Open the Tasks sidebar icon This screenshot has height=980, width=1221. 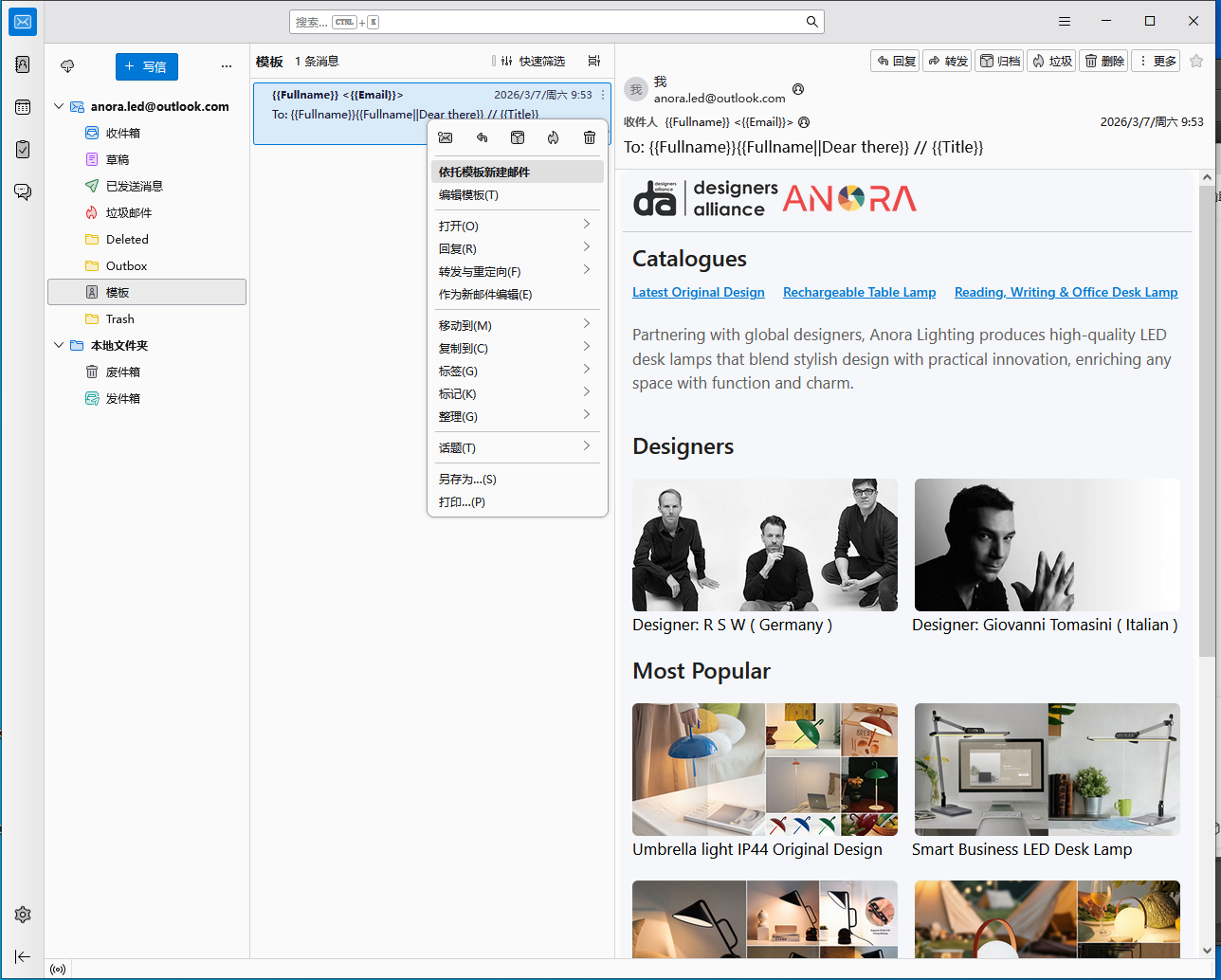coord(23,149)
